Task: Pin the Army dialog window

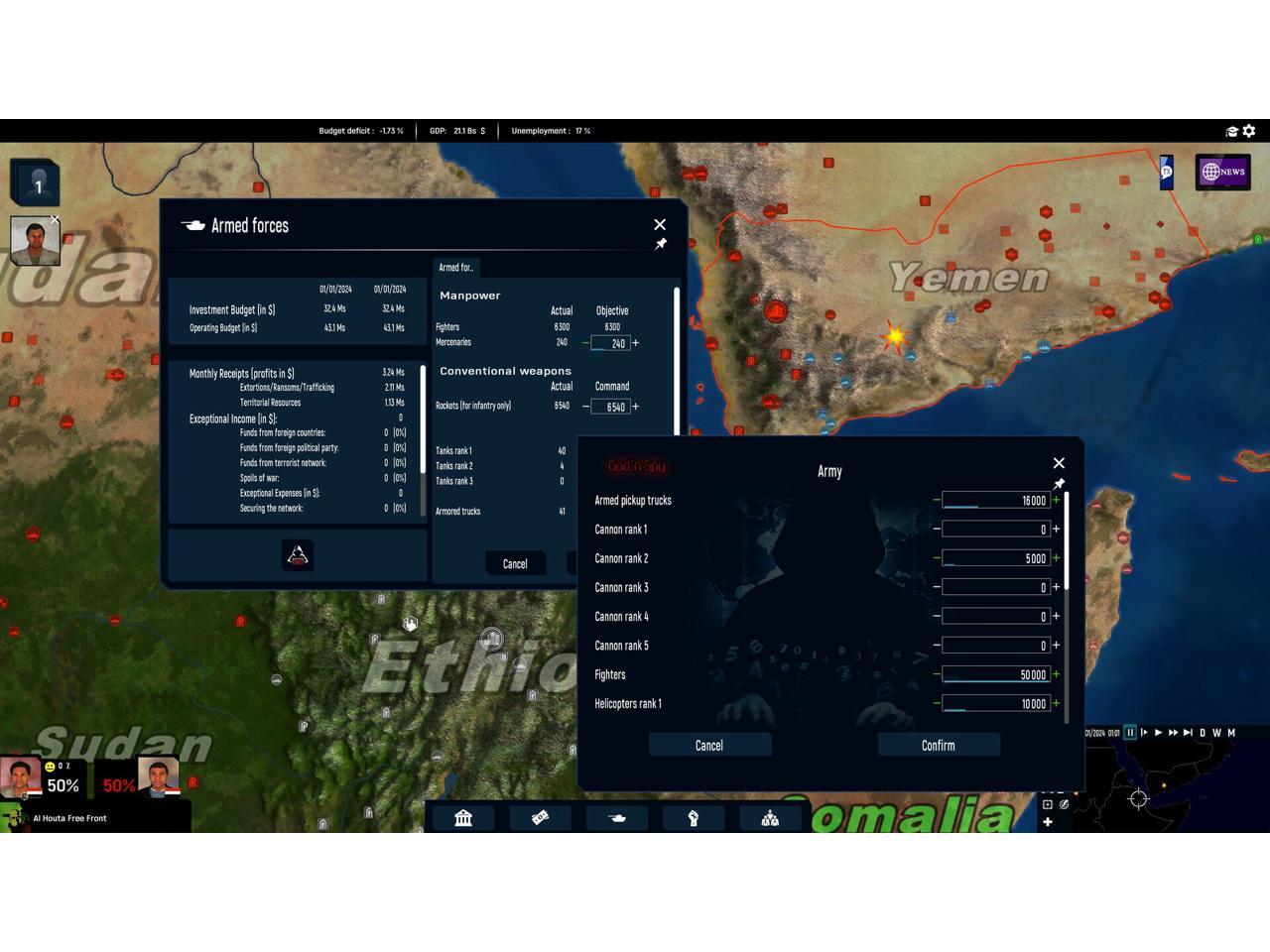Action: pyautogui.click(x=1059, y=484)
